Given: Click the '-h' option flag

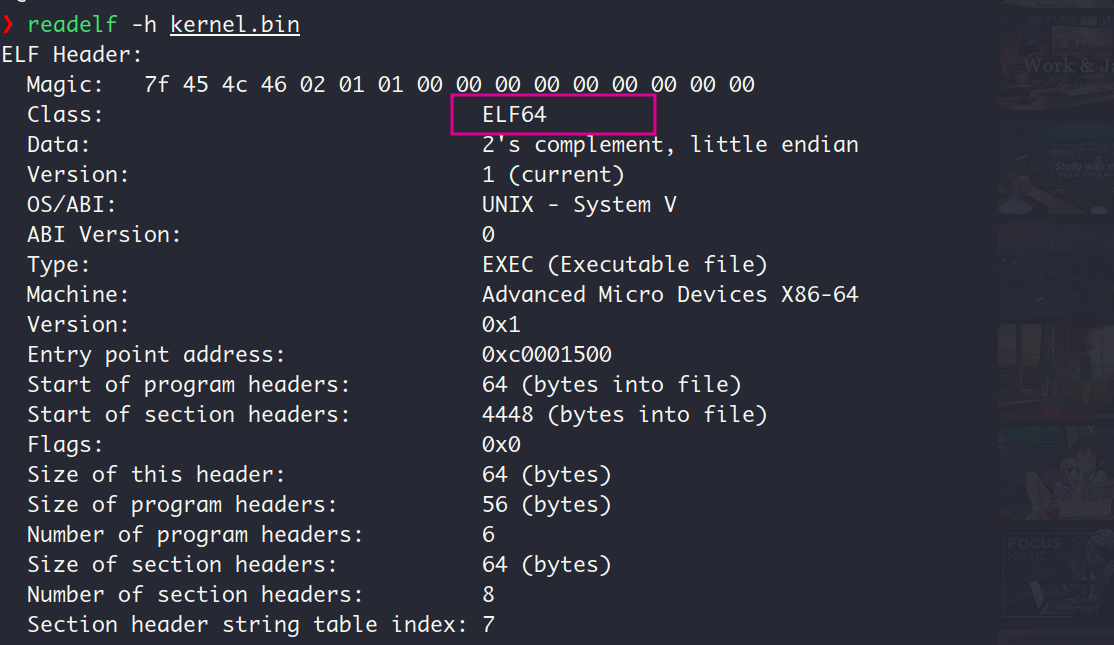Looking at the screenshot, I should coord(144,25).
